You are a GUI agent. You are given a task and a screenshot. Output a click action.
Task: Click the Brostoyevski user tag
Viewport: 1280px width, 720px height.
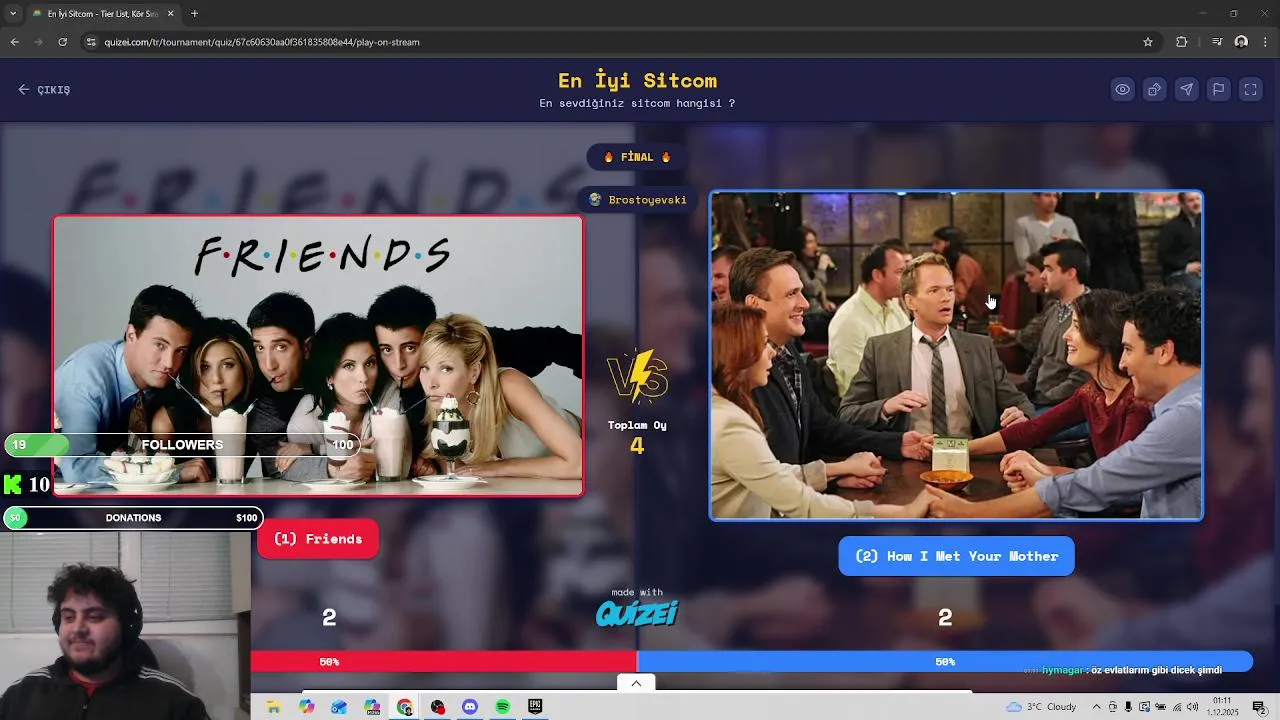[x=637, y=199]
